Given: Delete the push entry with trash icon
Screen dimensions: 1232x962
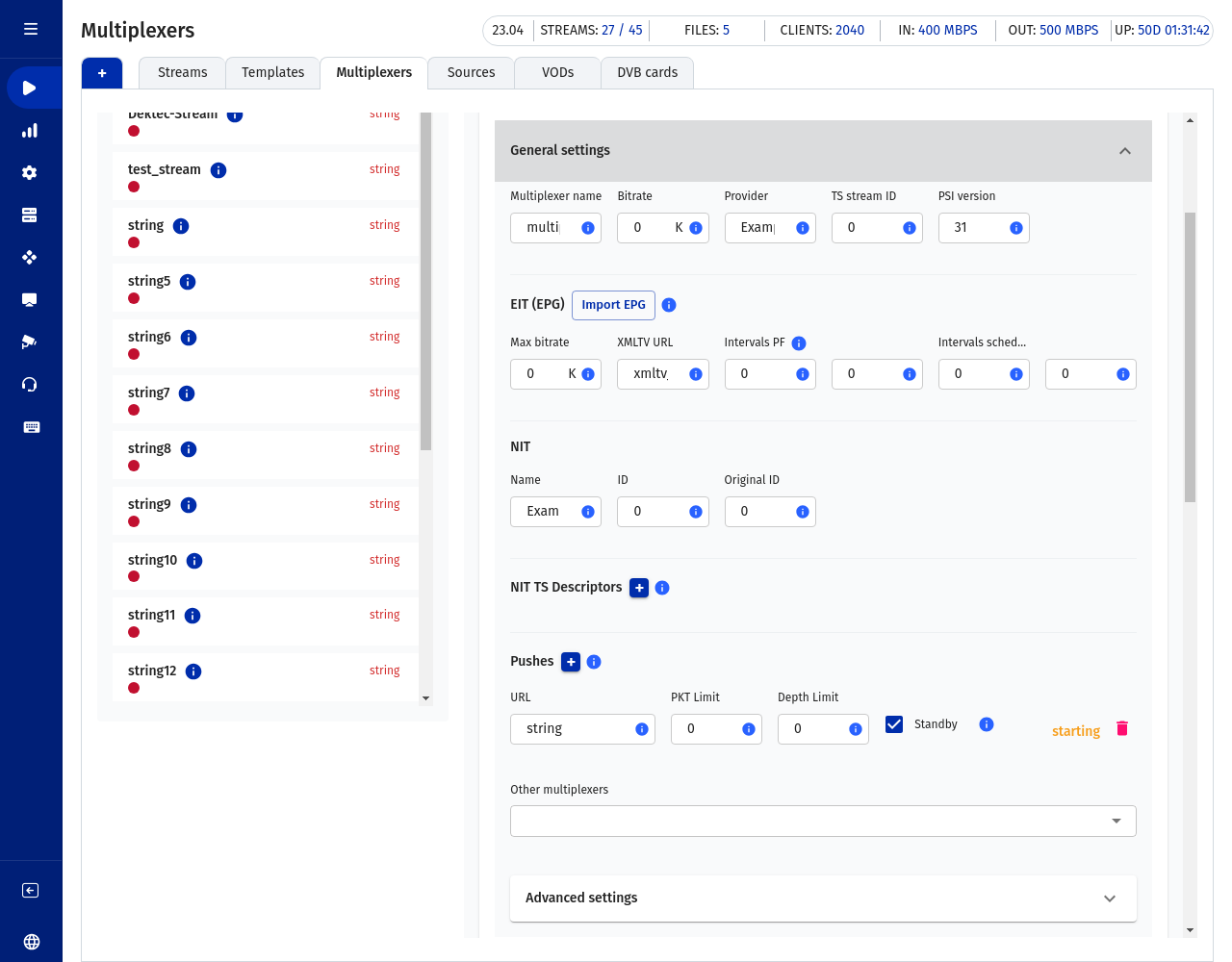Looking at the screenshot, I should [x=1121, y=728].
